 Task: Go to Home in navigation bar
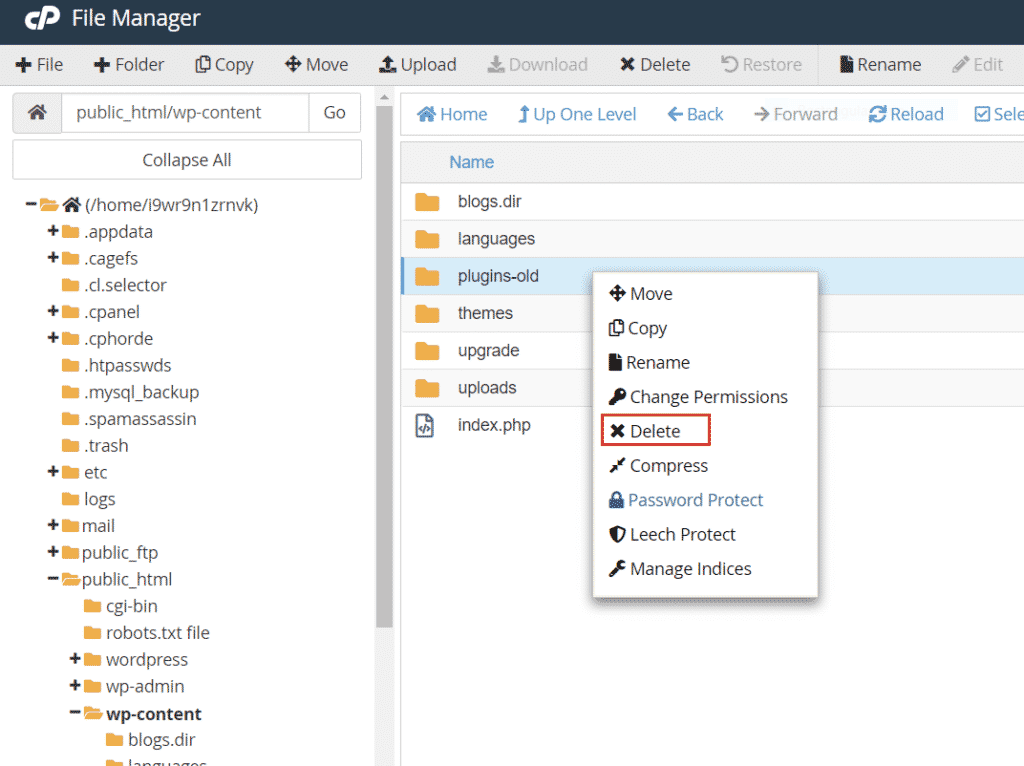452,114
